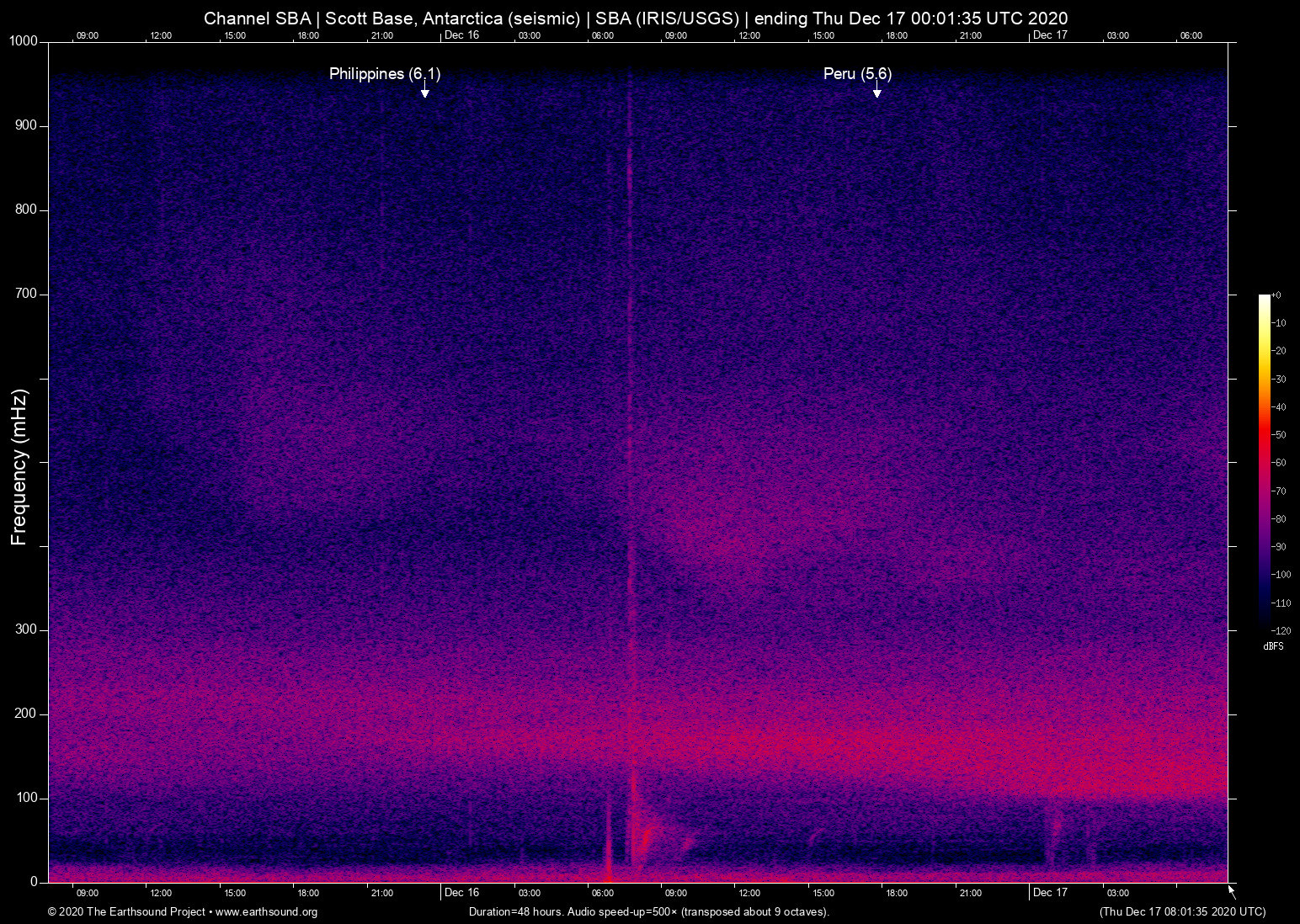Click the arrow marker under Philippines (6.1)
The height and width of the screenshot is (924, 1300).
pyautogui.click(x=425, y=91)
